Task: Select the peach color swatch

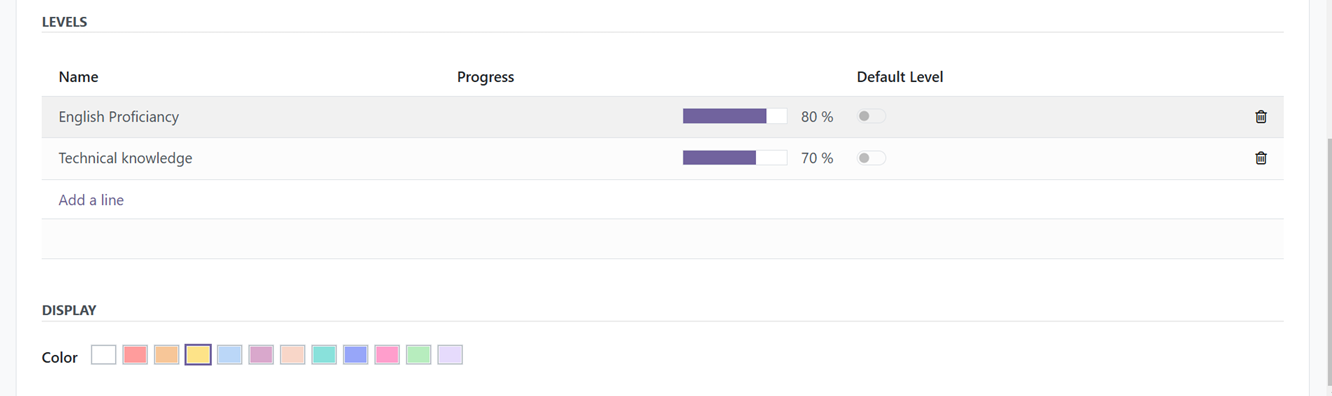Action: click(293, 355)
